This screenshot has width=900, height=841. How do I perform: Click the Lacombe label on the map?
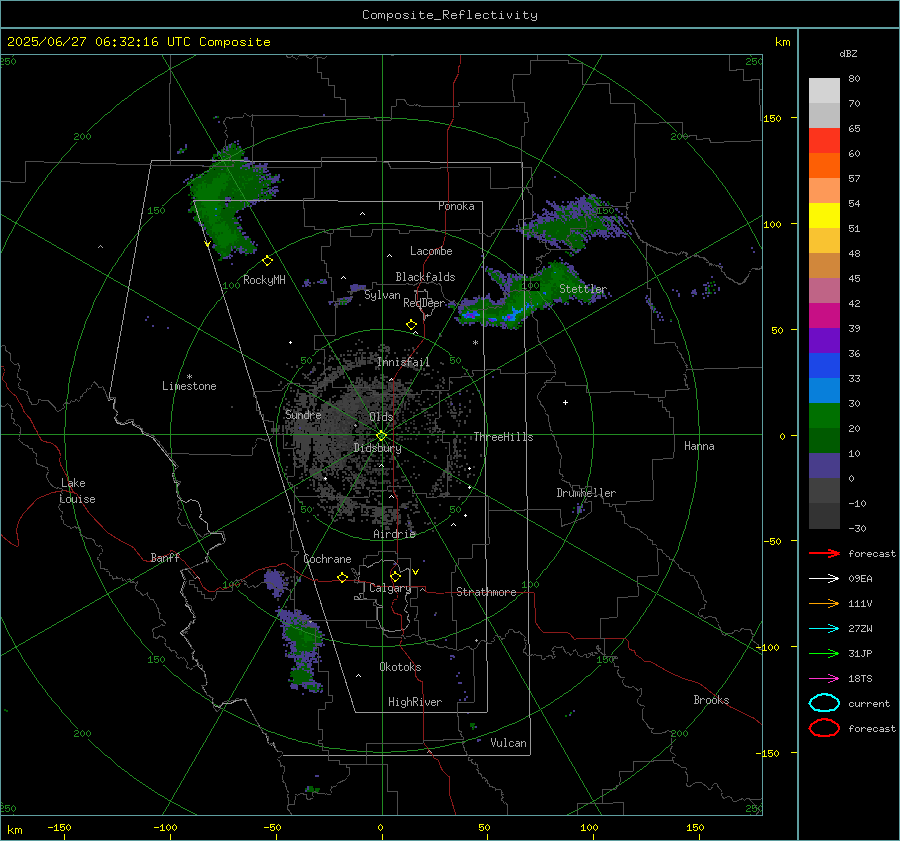coord(431,251)
